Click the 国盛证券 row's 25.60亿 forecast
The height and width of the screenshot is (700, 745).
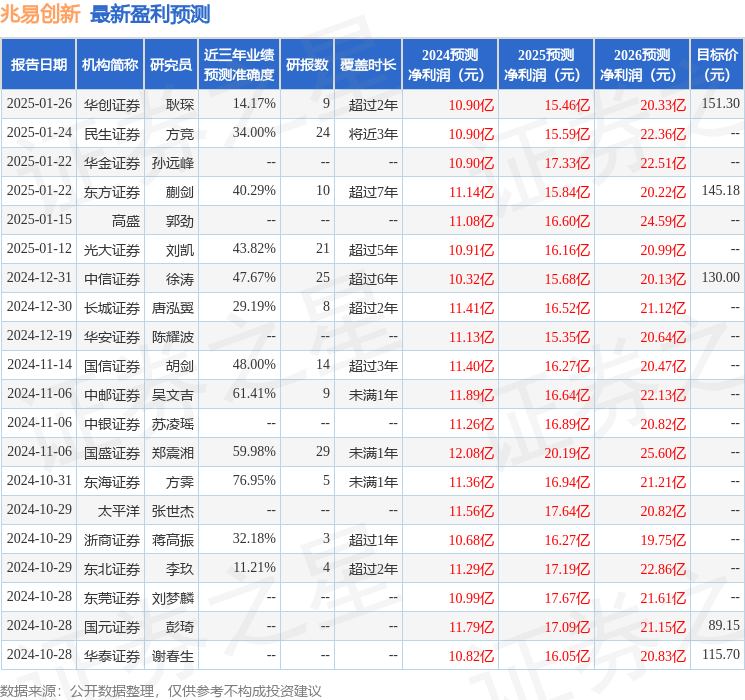tap(663, 453)
